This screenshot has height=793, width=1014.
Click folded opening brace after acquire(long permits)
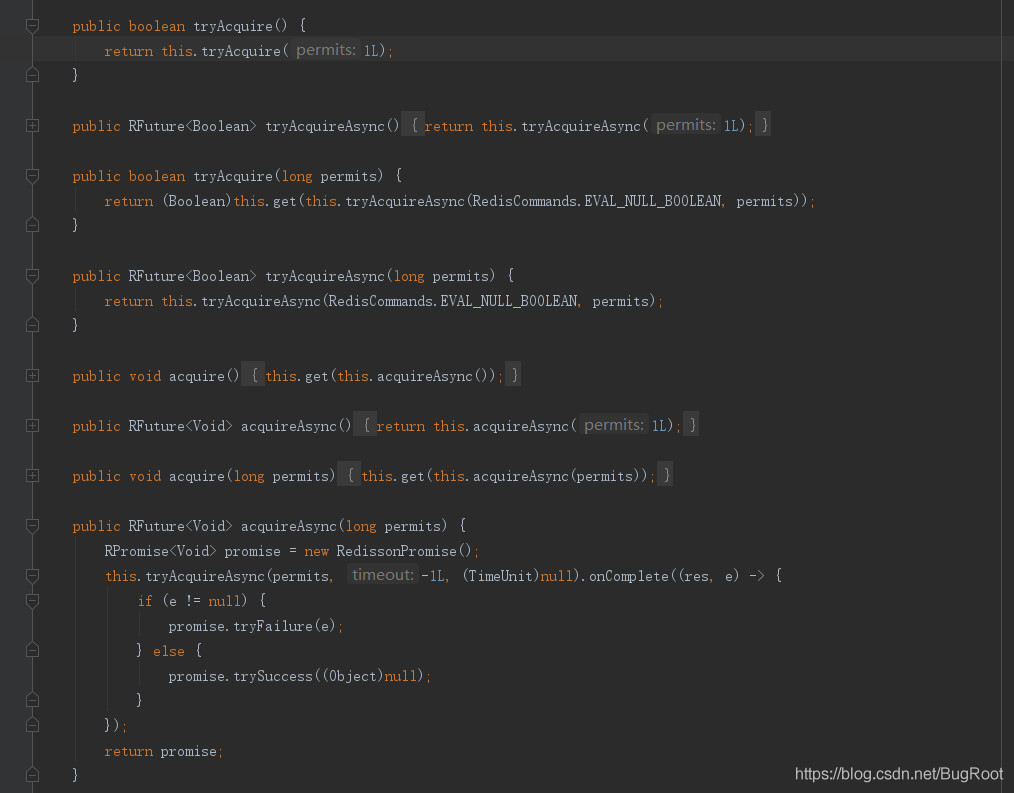349,475
